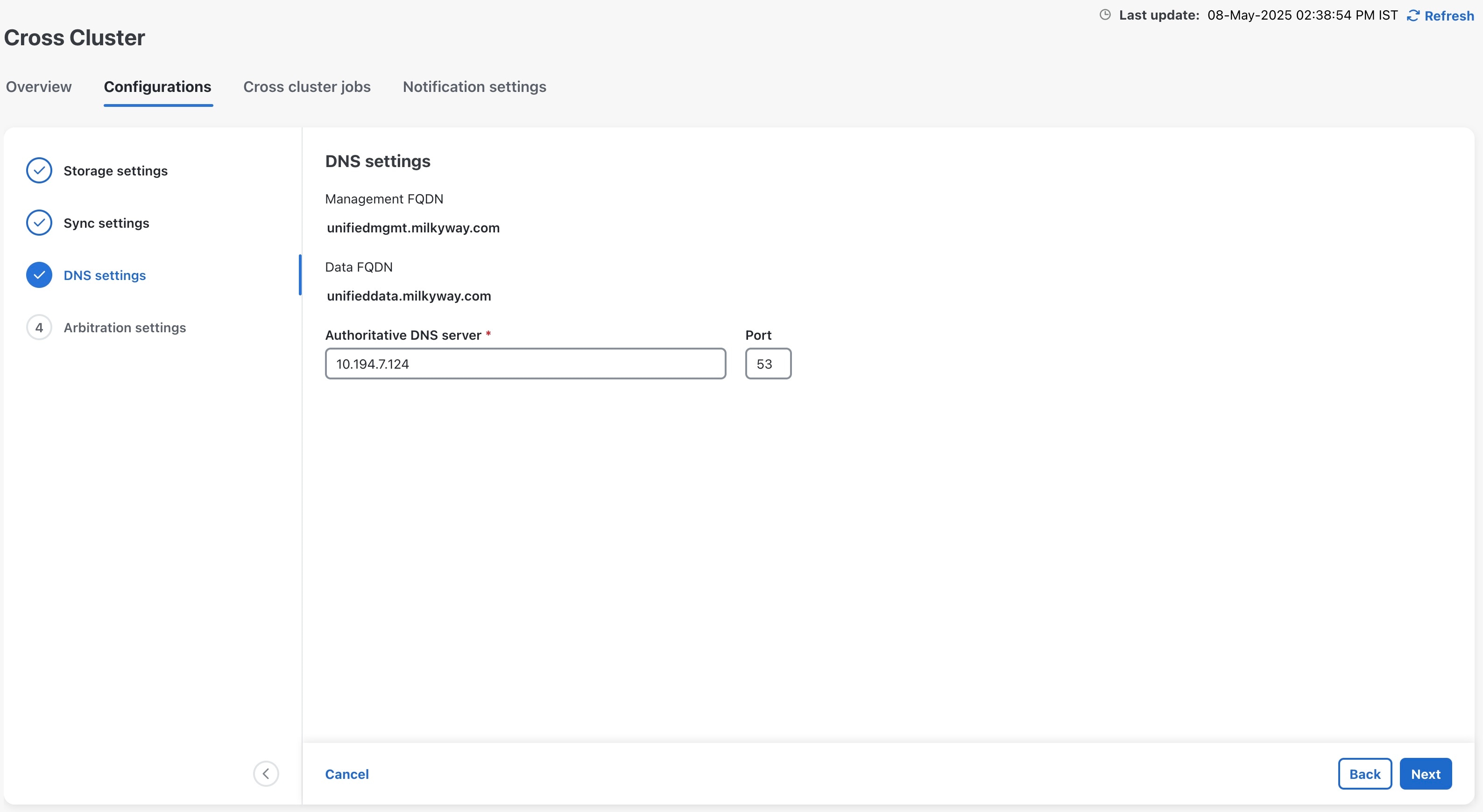
Task: Click the clock icon beside Last update
Action: click(1105, 15)
